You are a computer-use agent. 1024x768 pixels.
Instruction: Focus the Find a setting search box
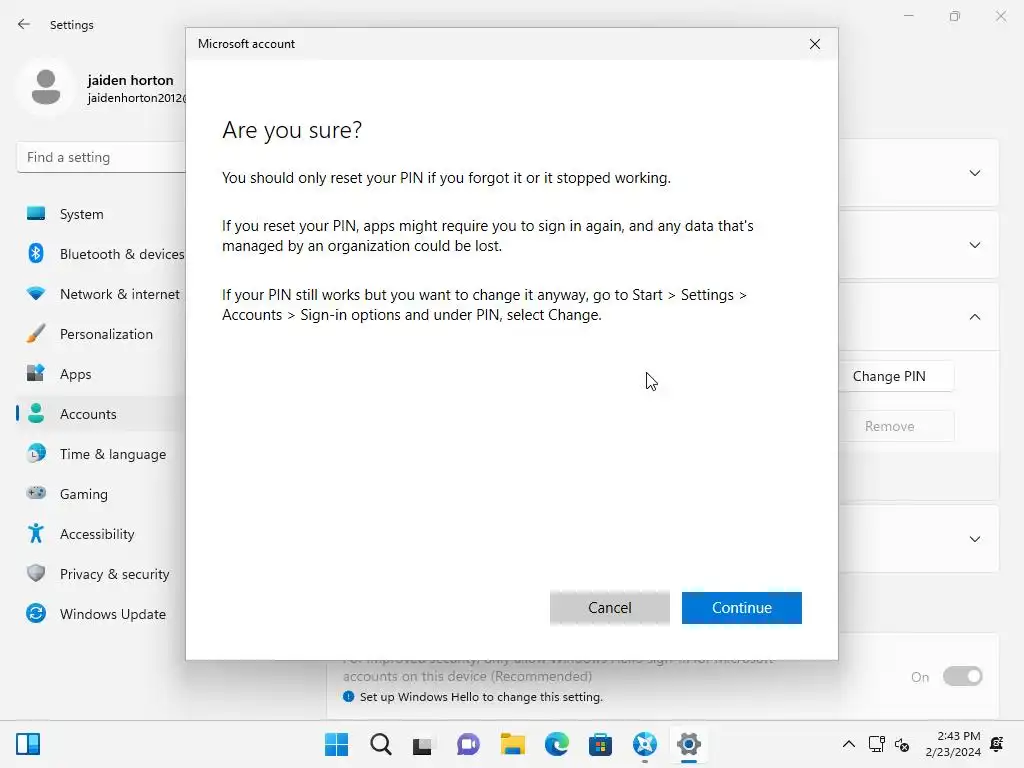coord(101,157)
